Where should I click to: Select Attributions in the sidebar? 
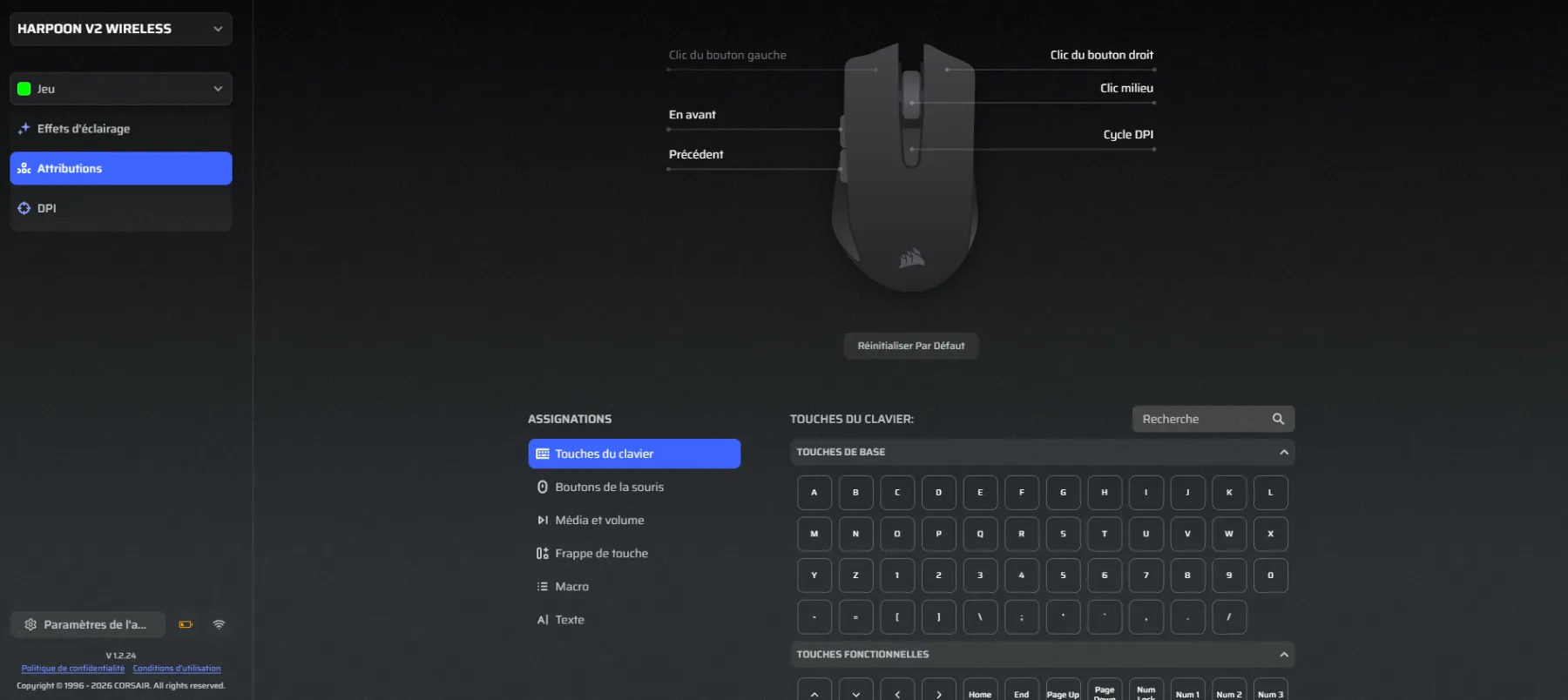tap(121, 168)
